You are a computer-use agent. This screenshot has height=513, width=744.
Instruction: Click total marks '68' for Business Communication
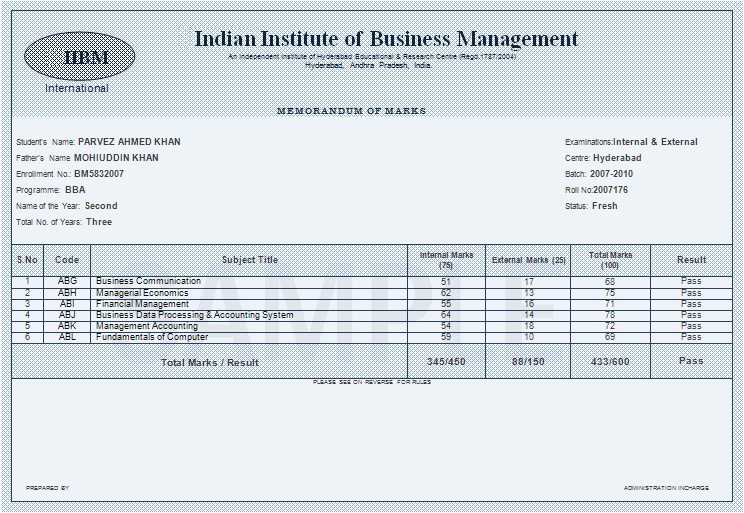[x=610, y=281]
